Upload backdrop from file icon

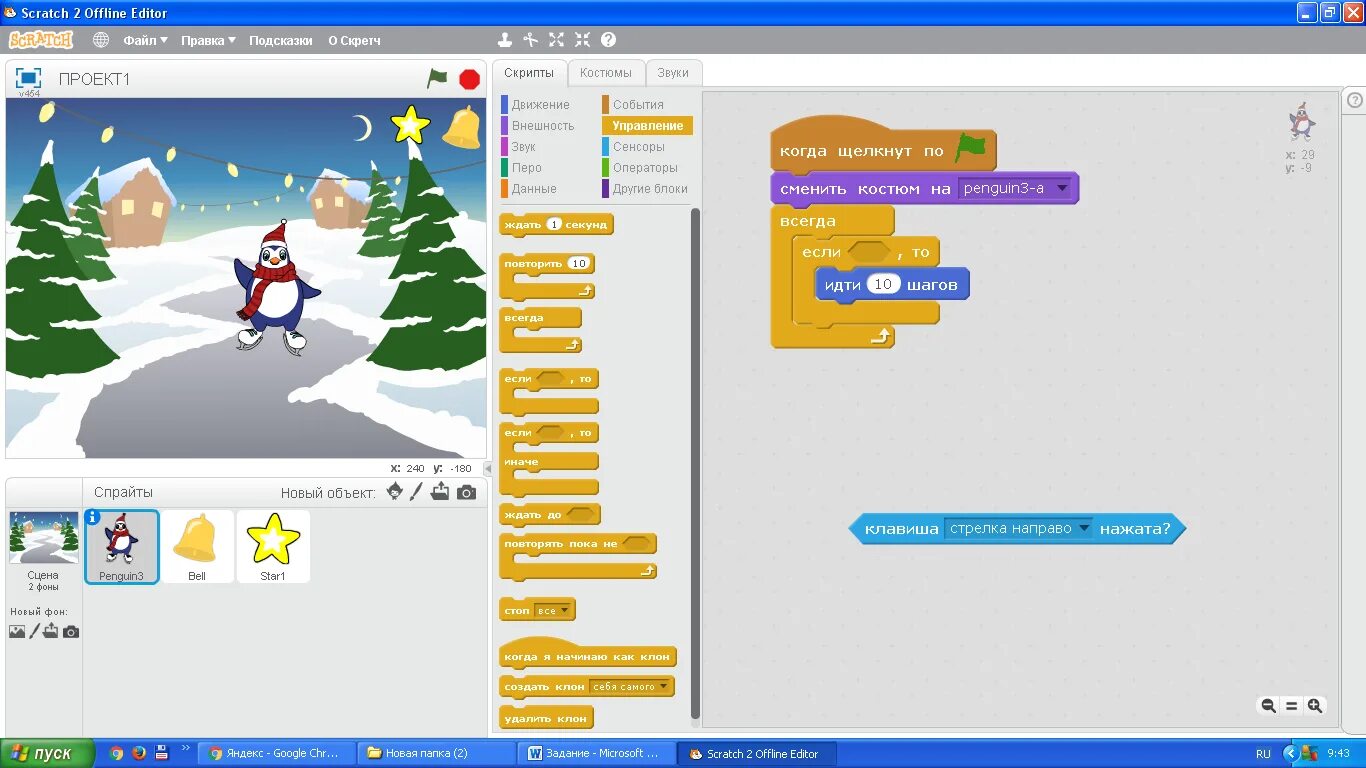(x=51, y=632)
